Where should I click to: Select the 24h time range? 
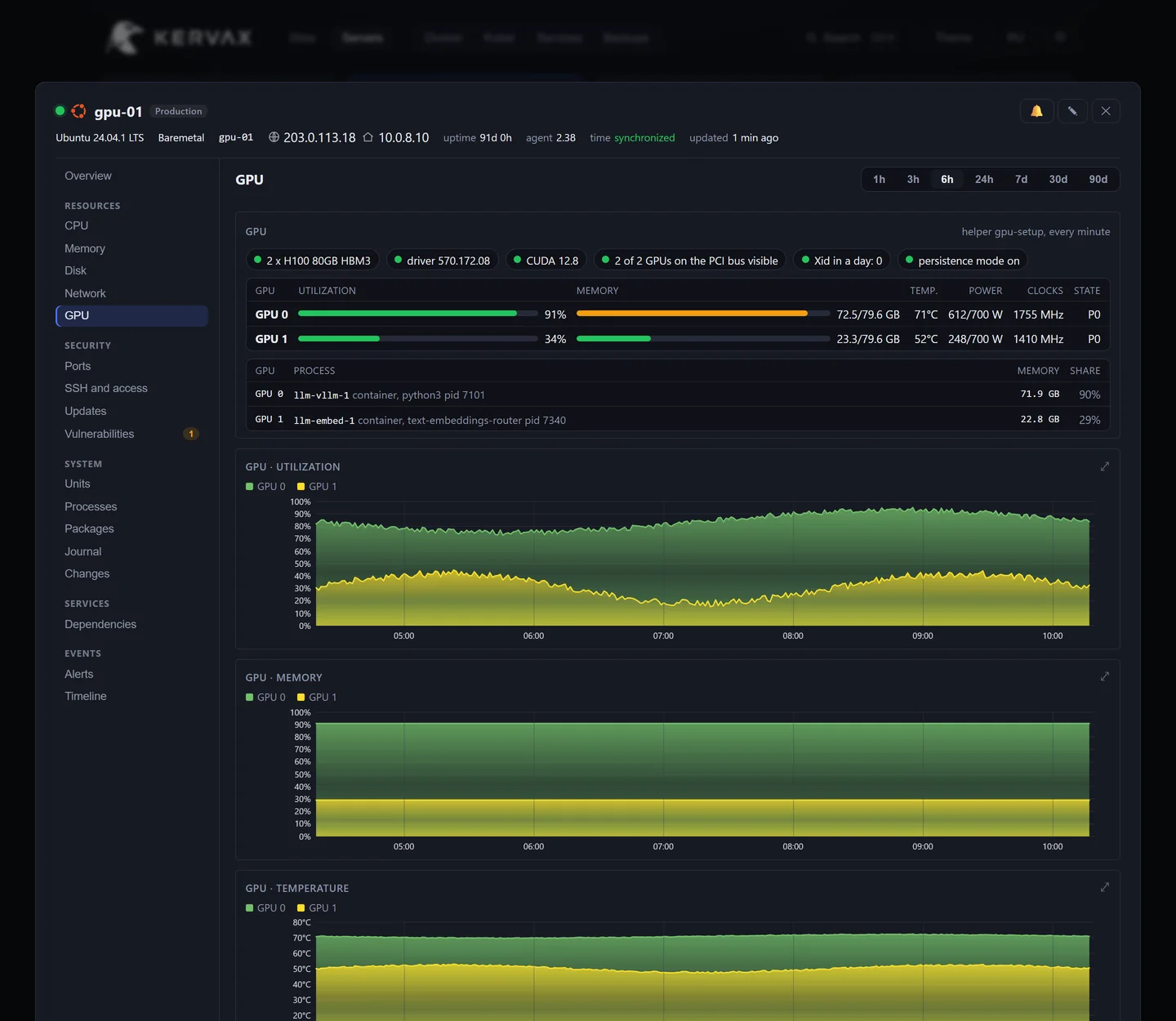[x=984, y=179]
